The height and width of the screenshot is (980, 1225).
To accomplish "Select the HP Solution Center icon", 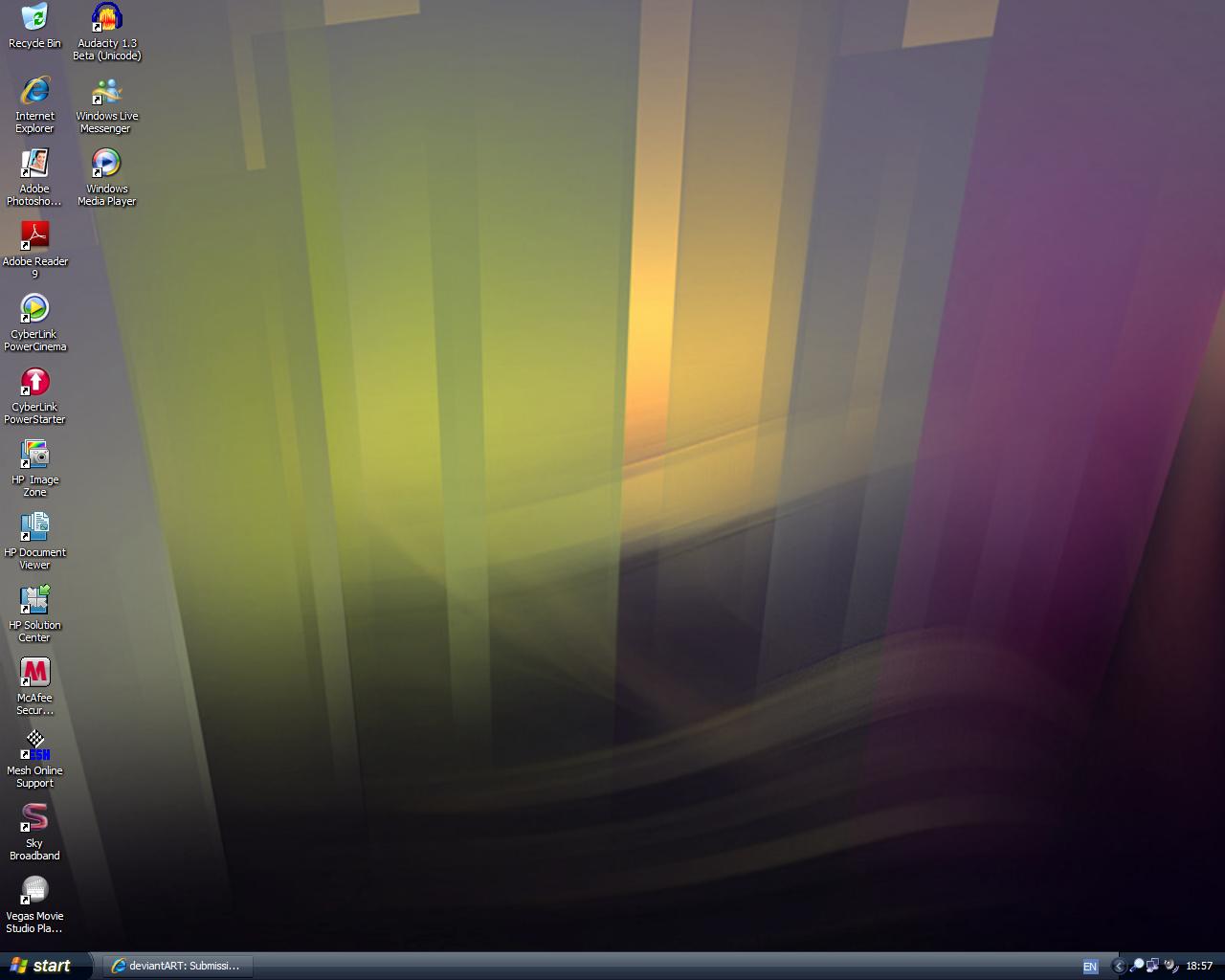I will point(34,613).
